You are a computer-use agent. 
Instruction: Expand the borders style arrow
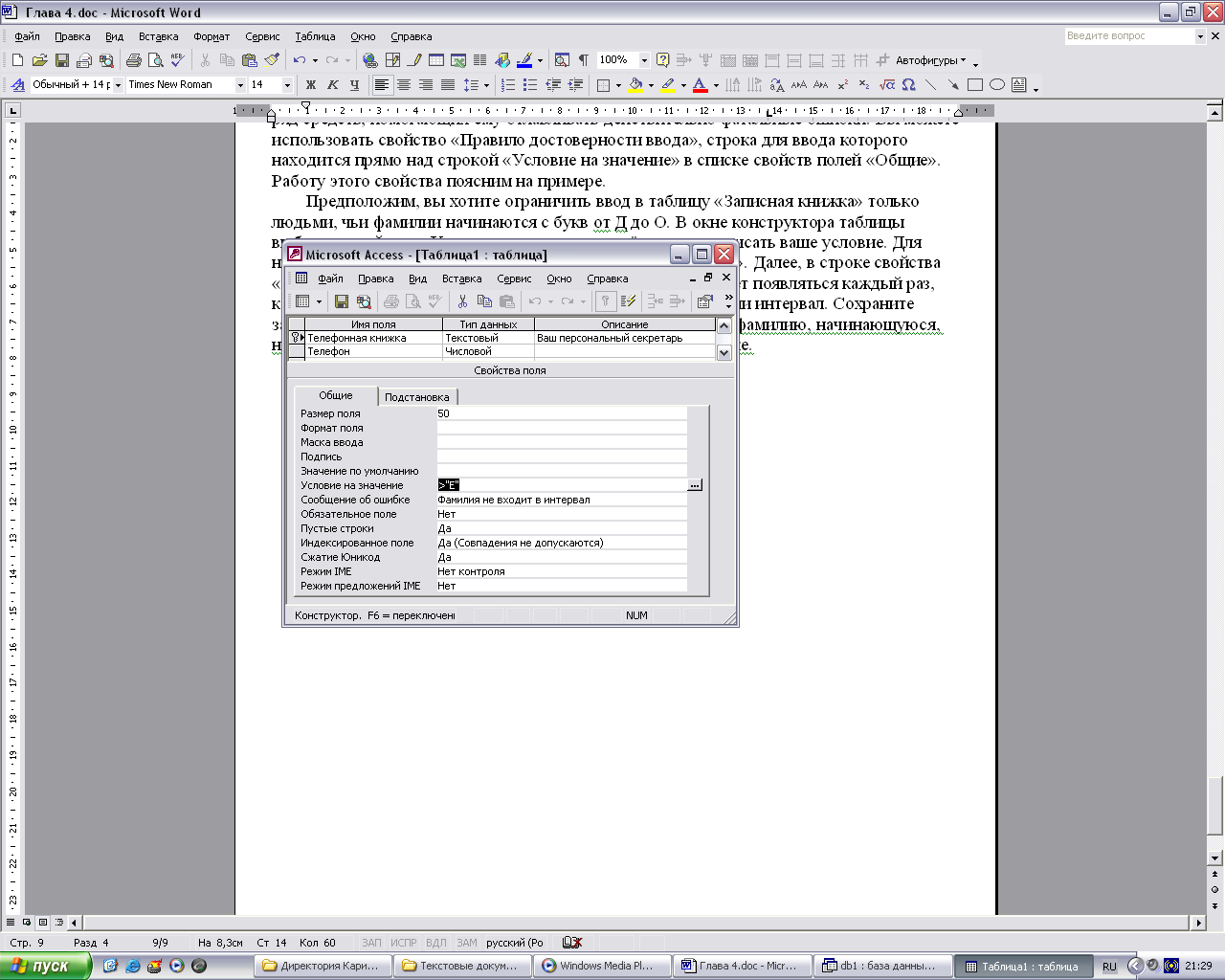click(618, 85)
